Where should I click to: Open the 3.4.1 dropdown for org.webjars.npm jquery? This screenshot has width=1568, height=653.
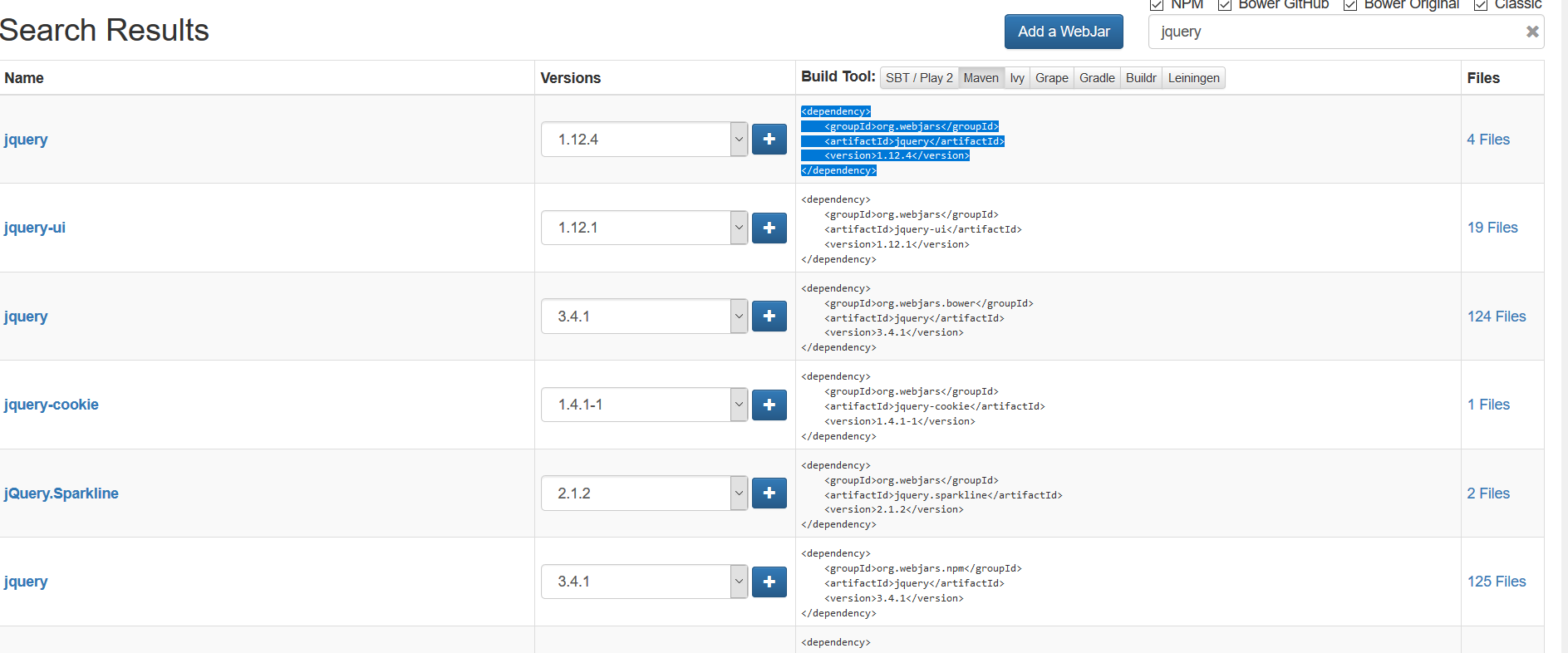coord(645,582)
